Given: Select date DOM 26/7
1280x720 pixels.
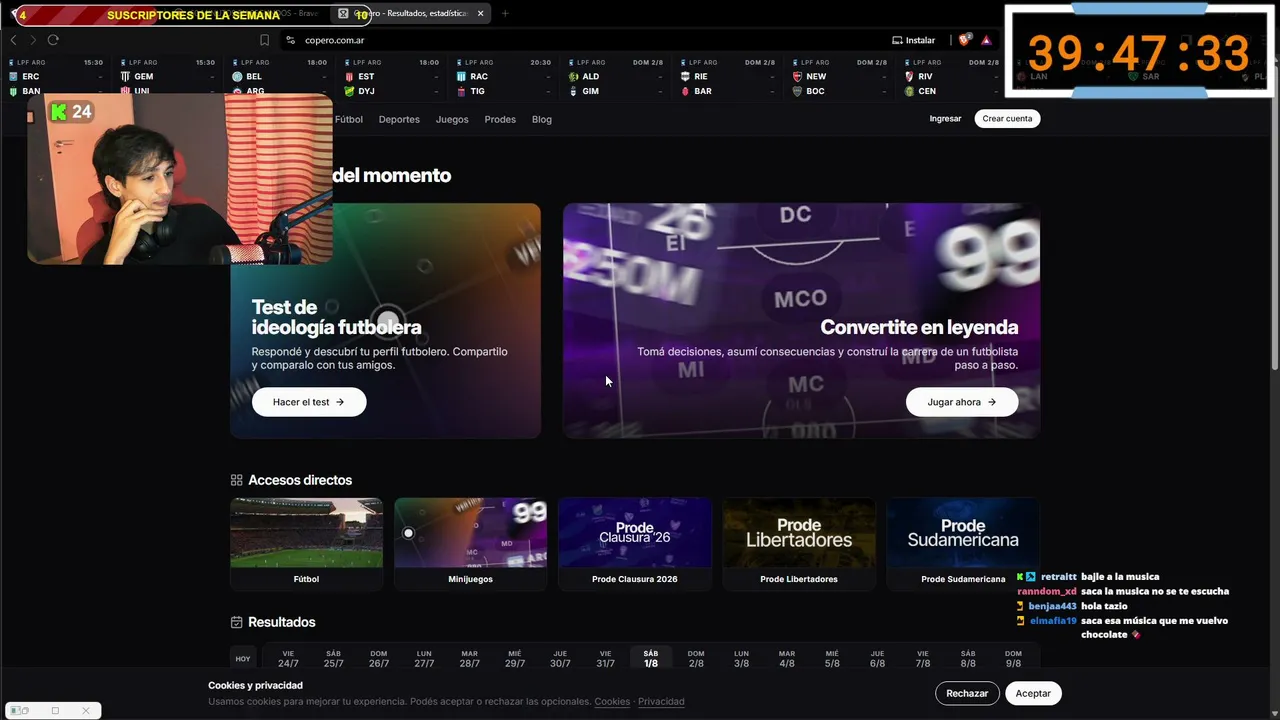Looking at the screenshot, I should coord(379,659).
